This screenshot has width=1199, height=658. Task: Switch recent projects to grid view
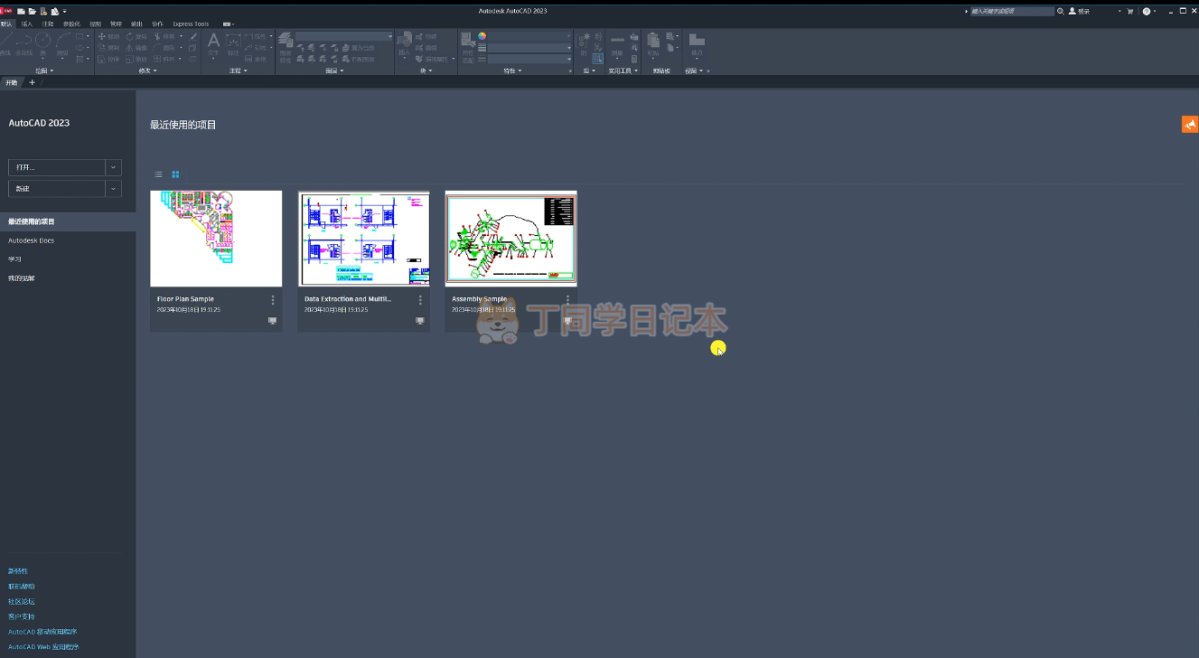click(175, 174)
